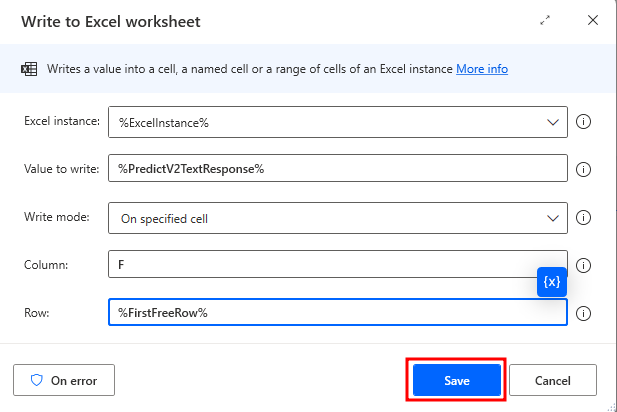Save the action settings
Image resolution: width=617 pixels, height=412 pixels.
456,380
